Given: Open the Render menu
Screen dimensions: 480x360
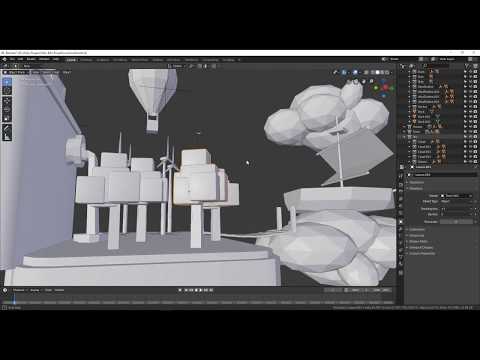Looking at the screenshot, I should (x=31, y=59).
